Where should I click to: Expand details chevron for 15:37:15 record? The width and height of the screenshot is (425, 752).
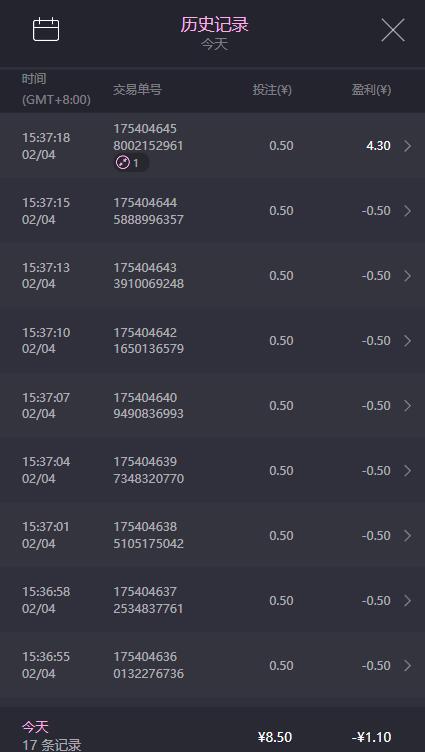coord(407,211)
